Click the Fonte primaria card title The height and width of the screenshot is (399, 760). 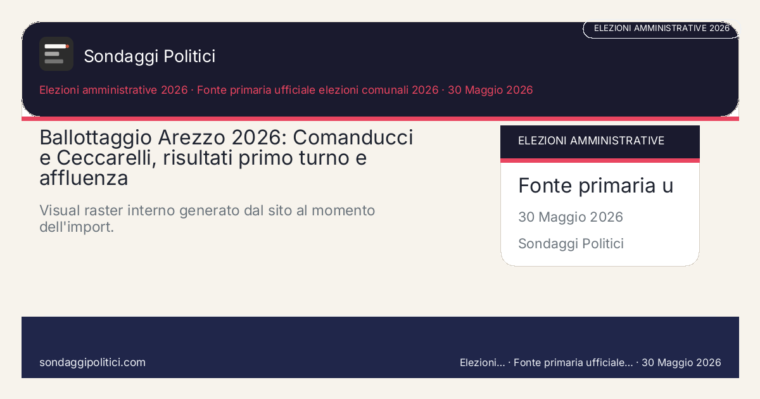point(596,186)
